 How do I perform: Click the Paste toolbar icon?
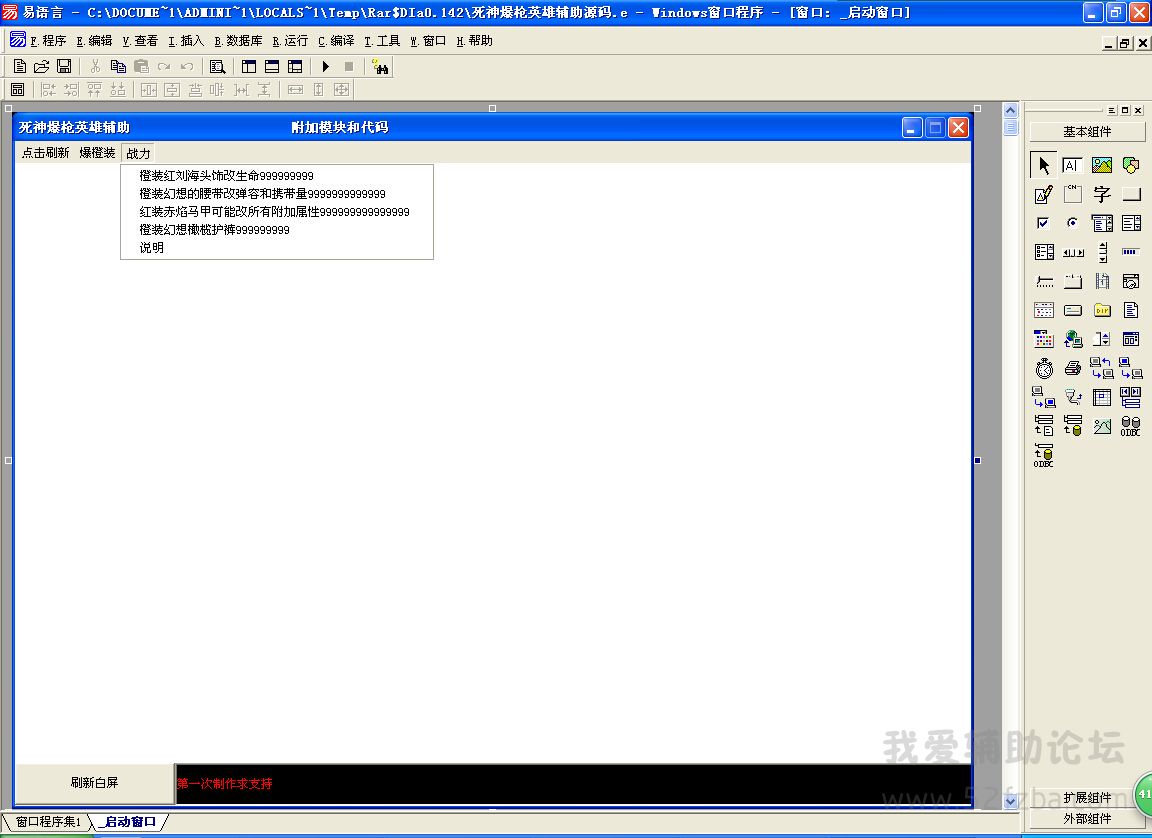pos(141,67)
